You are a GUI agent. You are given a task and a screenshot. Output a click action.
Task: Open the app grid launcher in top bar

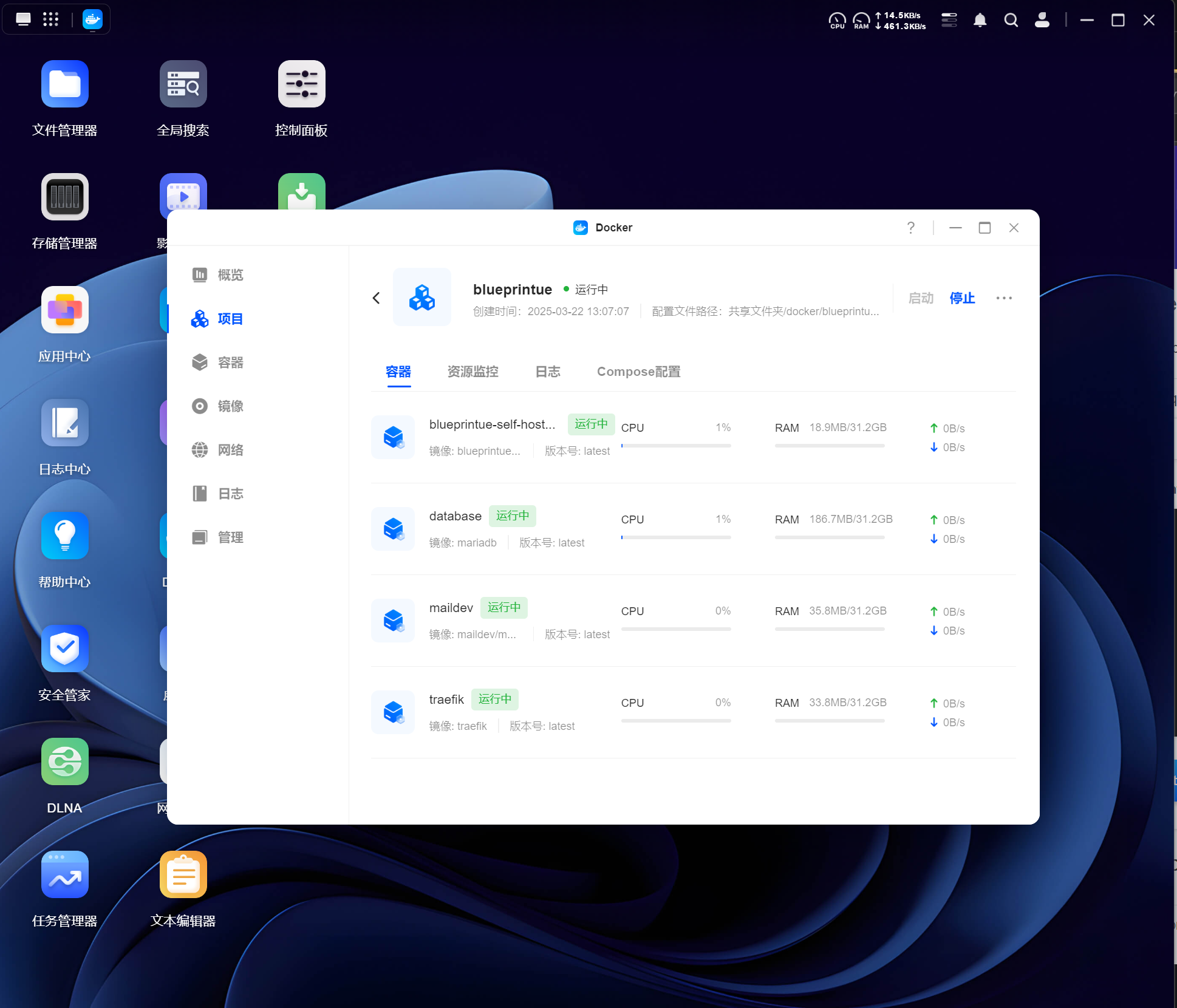click(51, 19)
